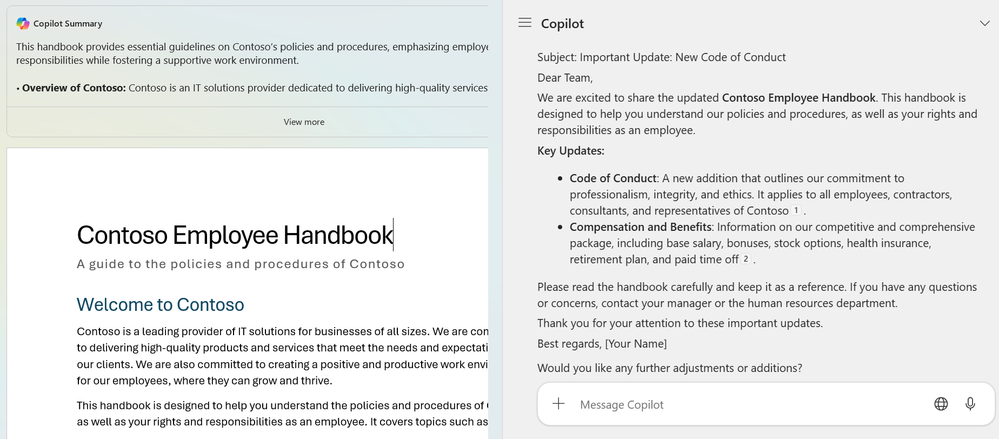Viewport: 999px width, 439px height.
Task: Click the Copilot pane title
Action: (x=563, y=24)
